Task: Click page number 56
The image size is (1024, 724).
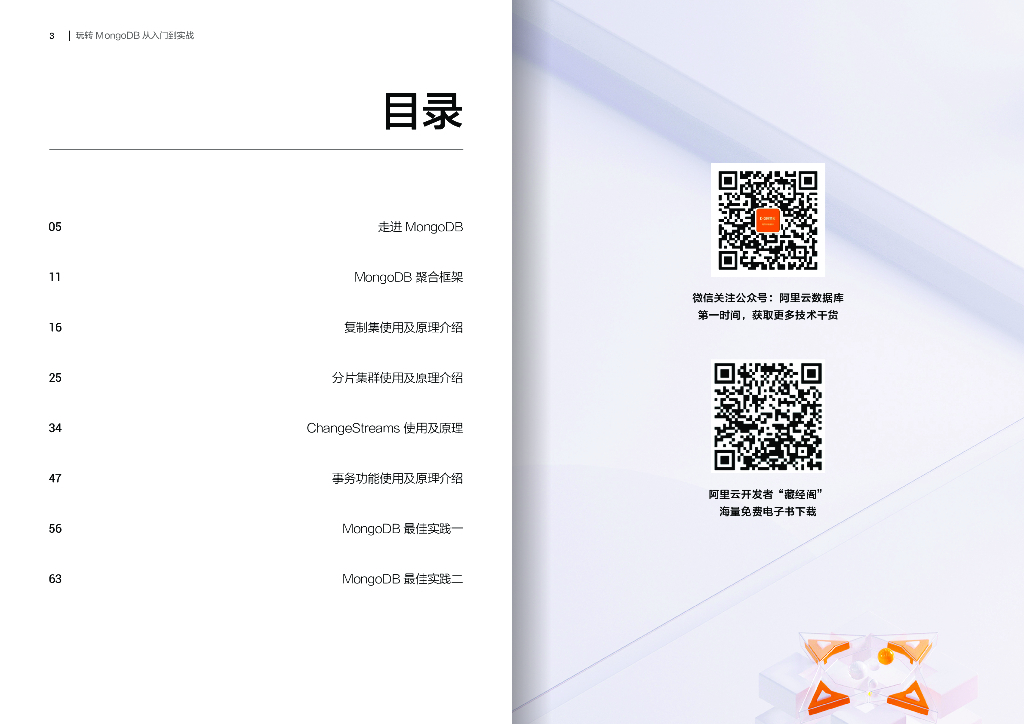Action: [x=55, y=529]
